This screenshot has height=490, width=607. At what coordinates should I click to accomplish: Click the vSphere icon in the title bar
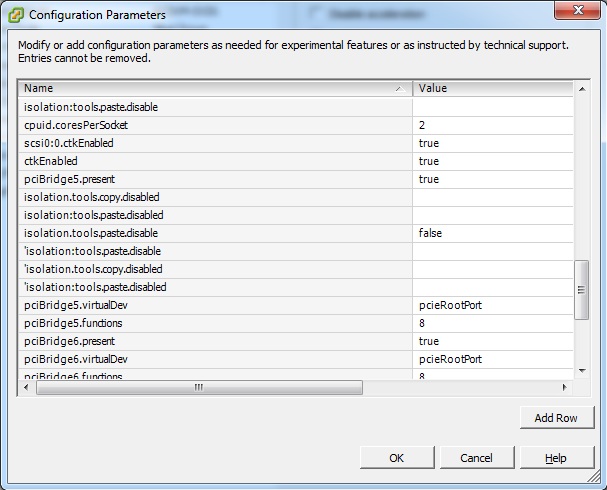point(15,15)
